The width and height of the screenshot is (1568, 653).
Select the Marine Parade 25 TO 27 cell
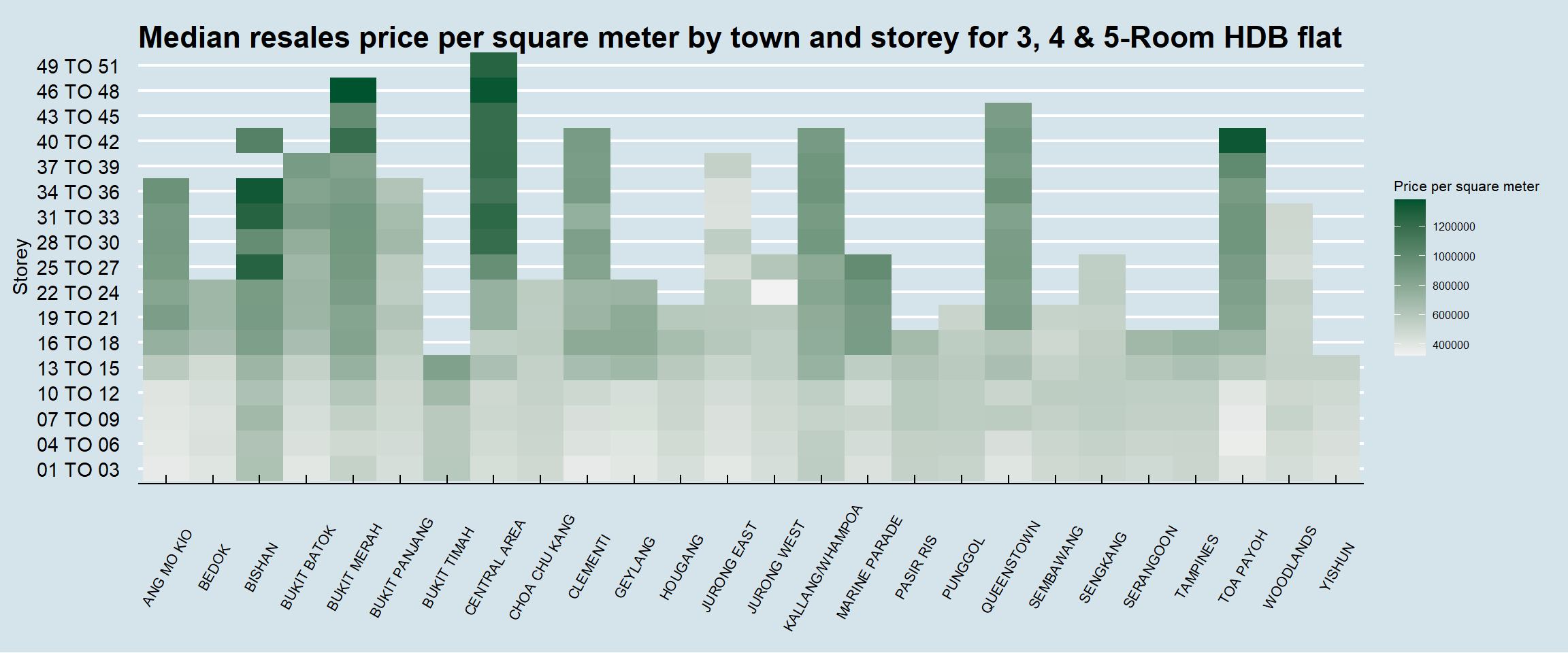(868, 267)
